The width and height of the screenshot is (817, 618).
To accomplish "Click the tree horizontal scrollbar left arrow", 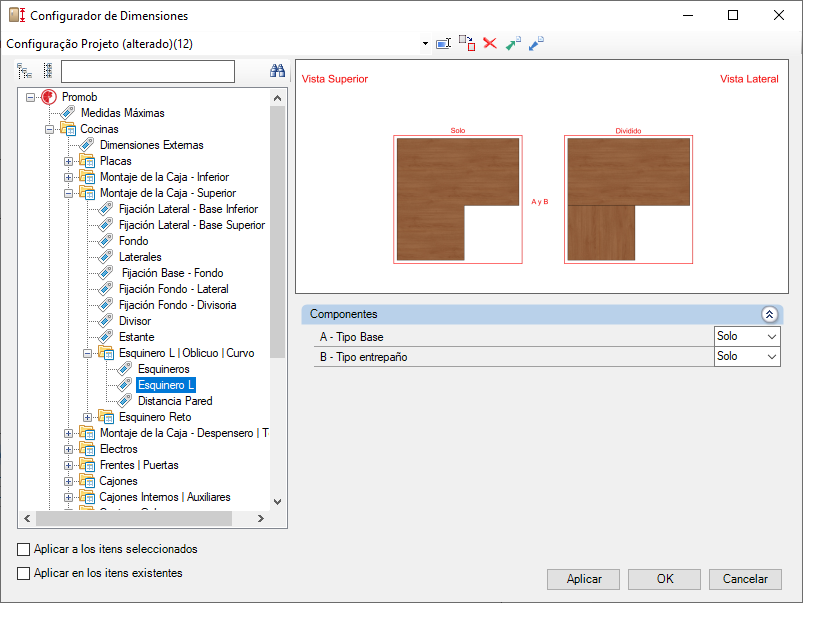I will (27, 518).
